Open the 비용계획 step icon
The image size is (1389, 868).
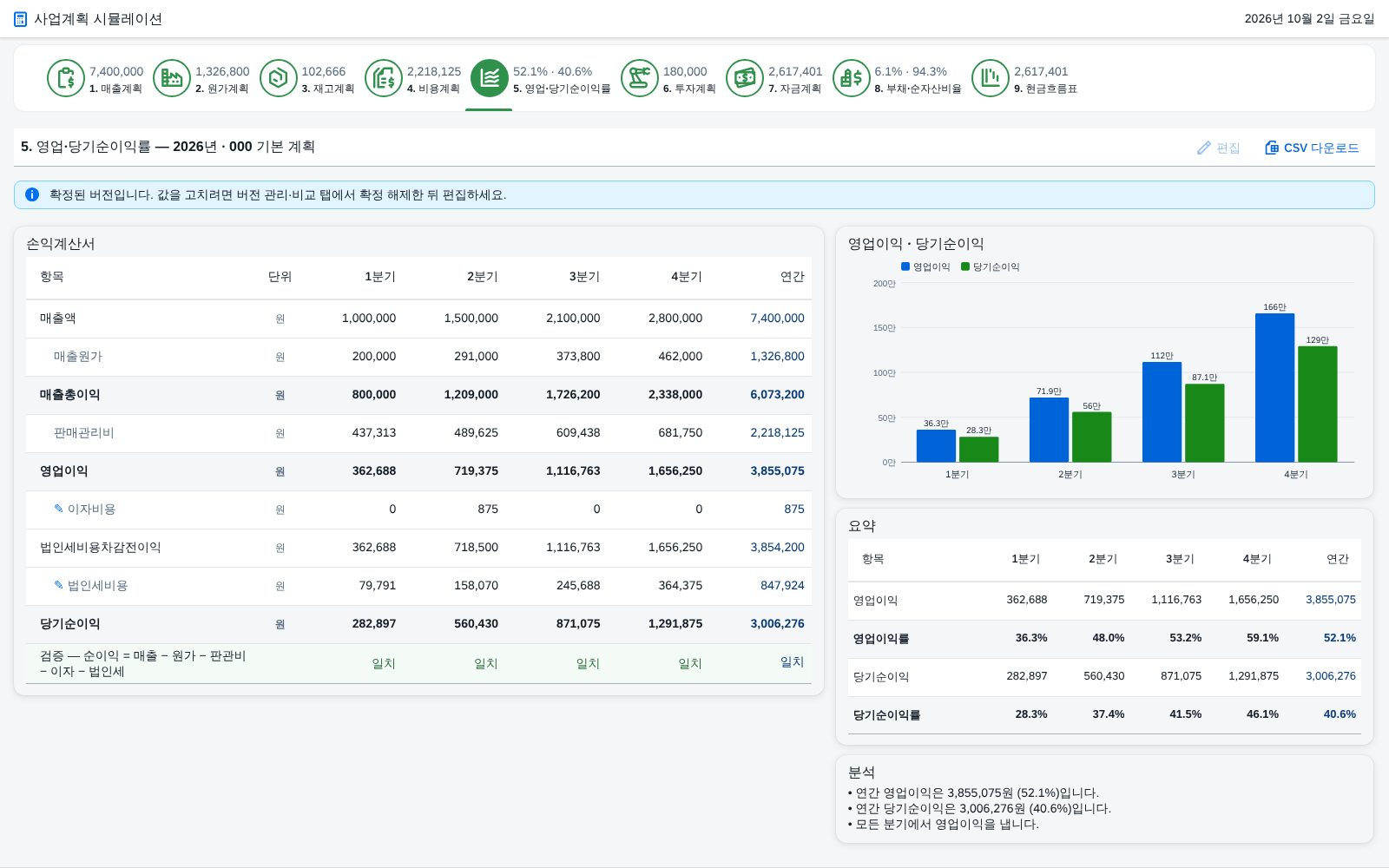(384, 78)
